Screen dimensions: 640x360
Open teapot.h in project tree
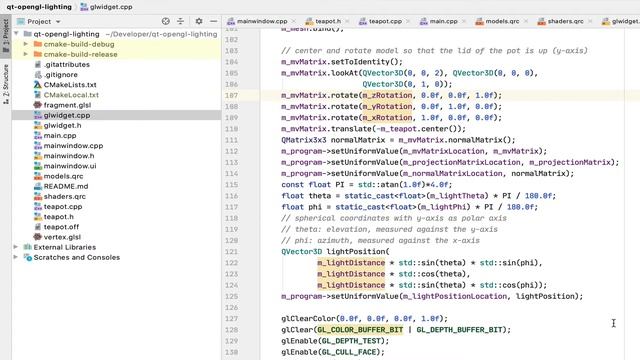coord(58,217)
